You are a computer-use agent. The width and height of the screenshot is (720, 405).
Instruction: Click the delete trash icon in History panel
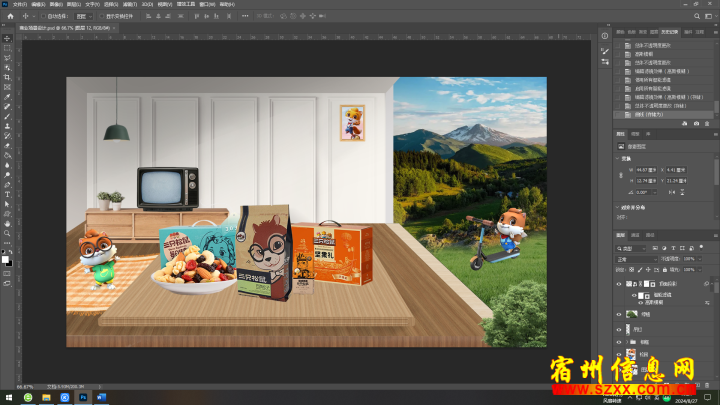point(709,123)
